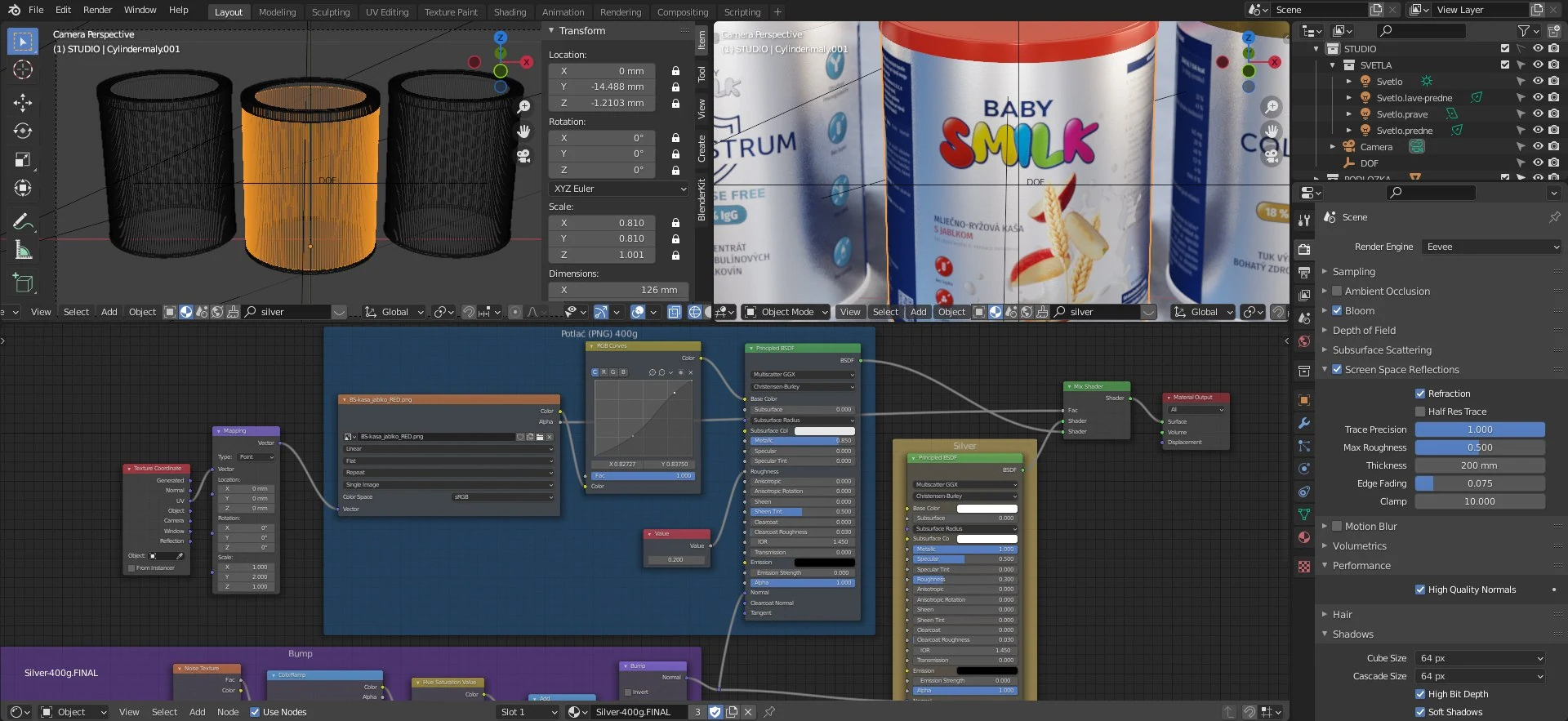The width and height of the screenshot is (1568, 721).
Task: Open Tool settings properties tab
Action: (x=1304, y=220)
